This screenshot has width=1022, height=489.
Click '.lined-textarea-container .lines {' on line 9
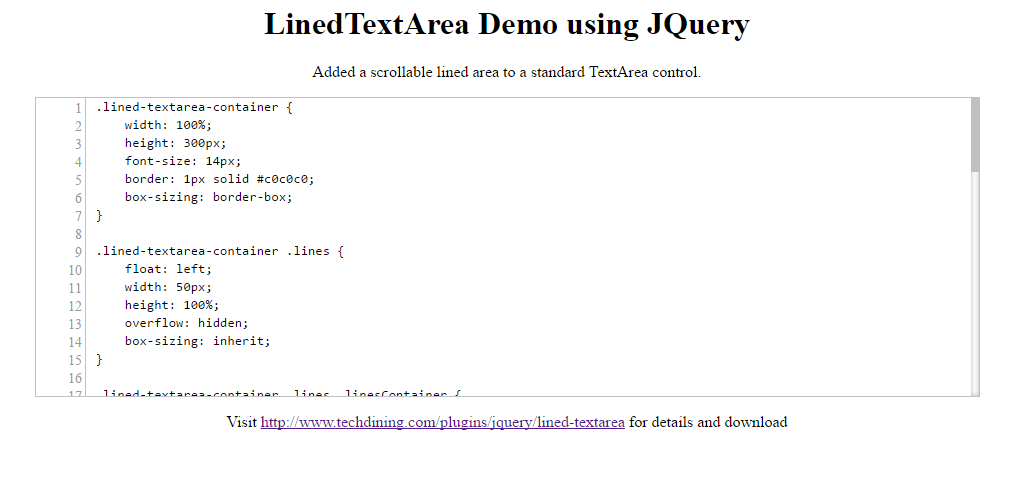(x=220, y=251)
